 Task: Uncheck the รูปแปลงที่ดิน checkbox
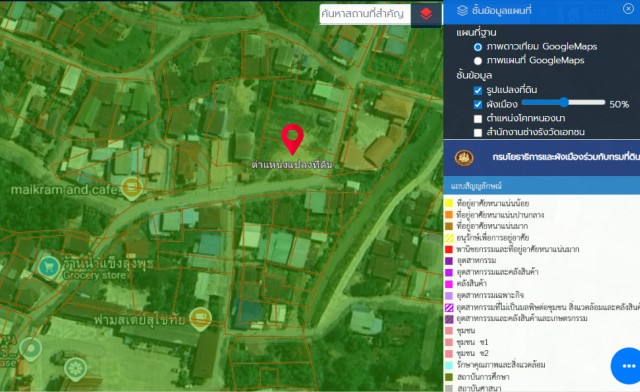(x=478, y=90)
